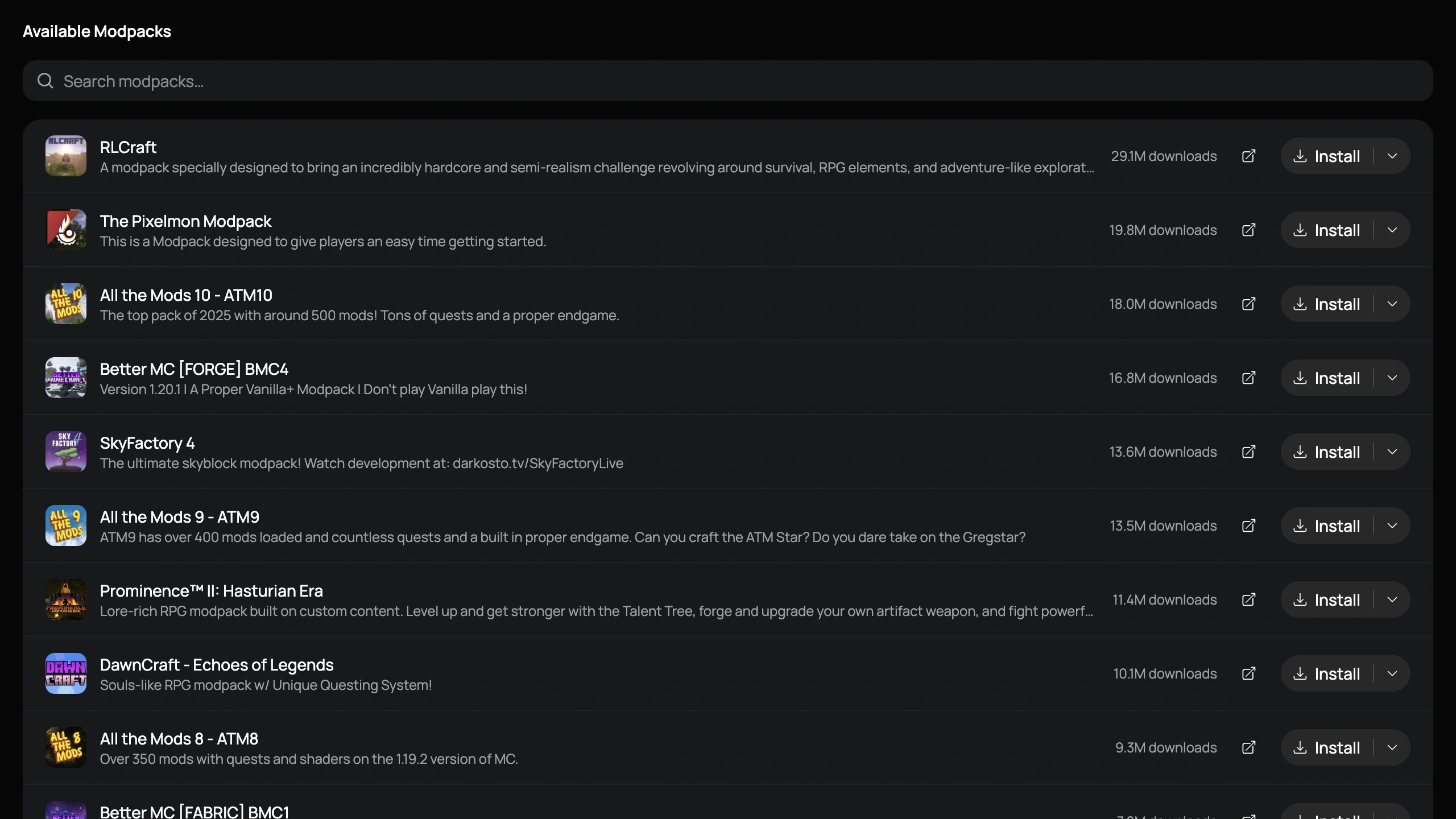
Task: Expand install options for All the Mods 8
Action: [1392, 747]
